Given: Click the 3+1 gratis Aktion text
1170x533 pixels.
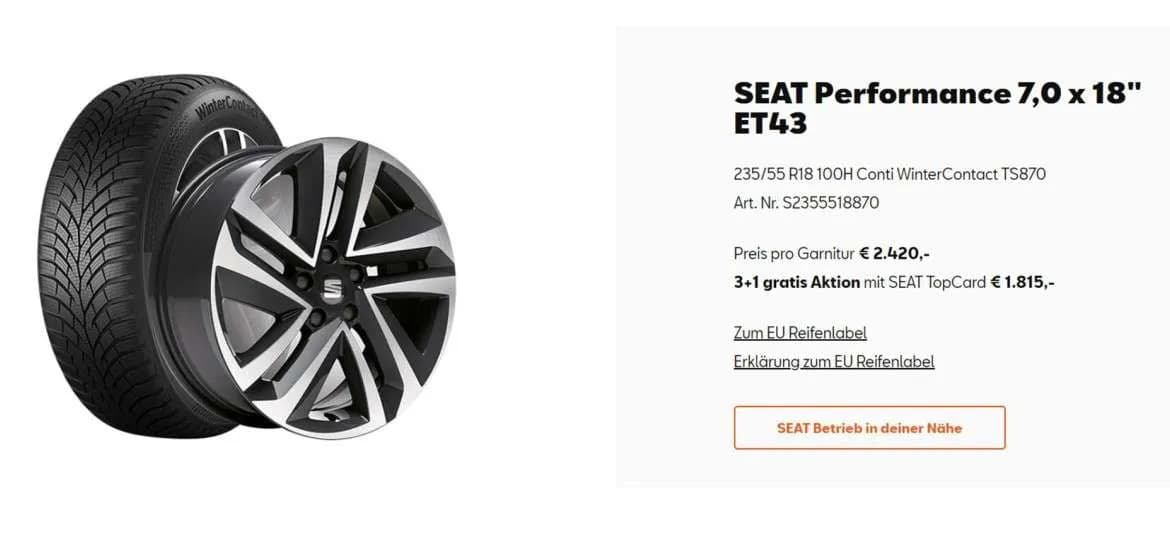Looking at the screenshot, I should [796, 283].
